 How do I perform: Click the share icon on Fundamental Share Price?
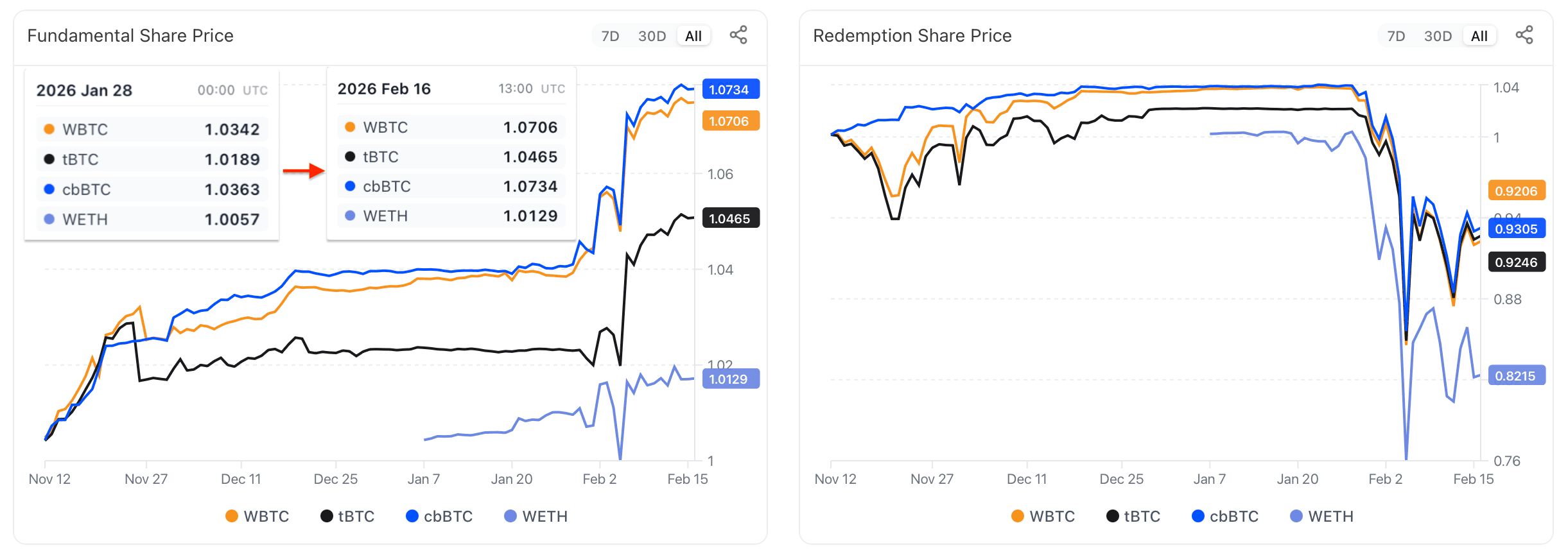click(738, 35)
